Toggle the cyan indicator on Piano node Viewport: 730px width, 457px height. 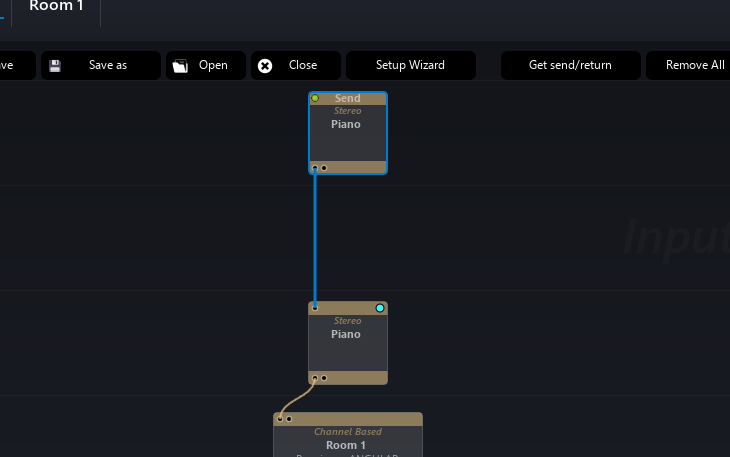click(x=380, y=308)
